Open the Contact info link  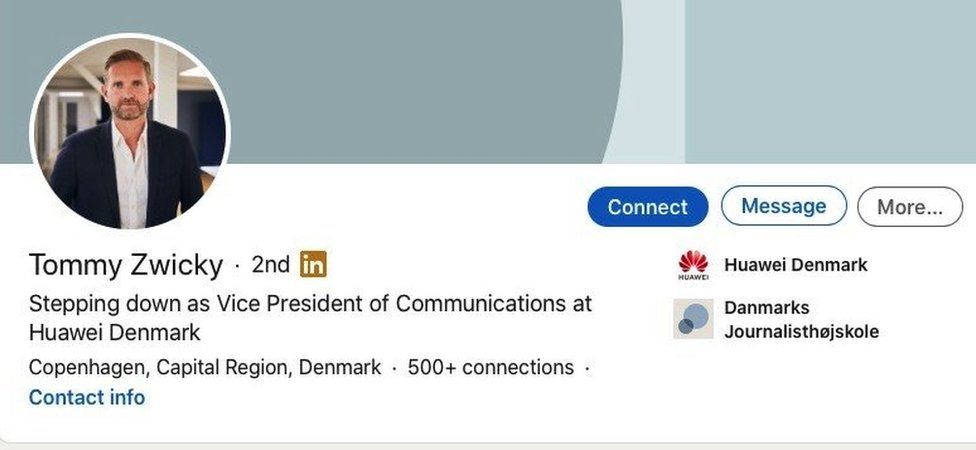87,398
